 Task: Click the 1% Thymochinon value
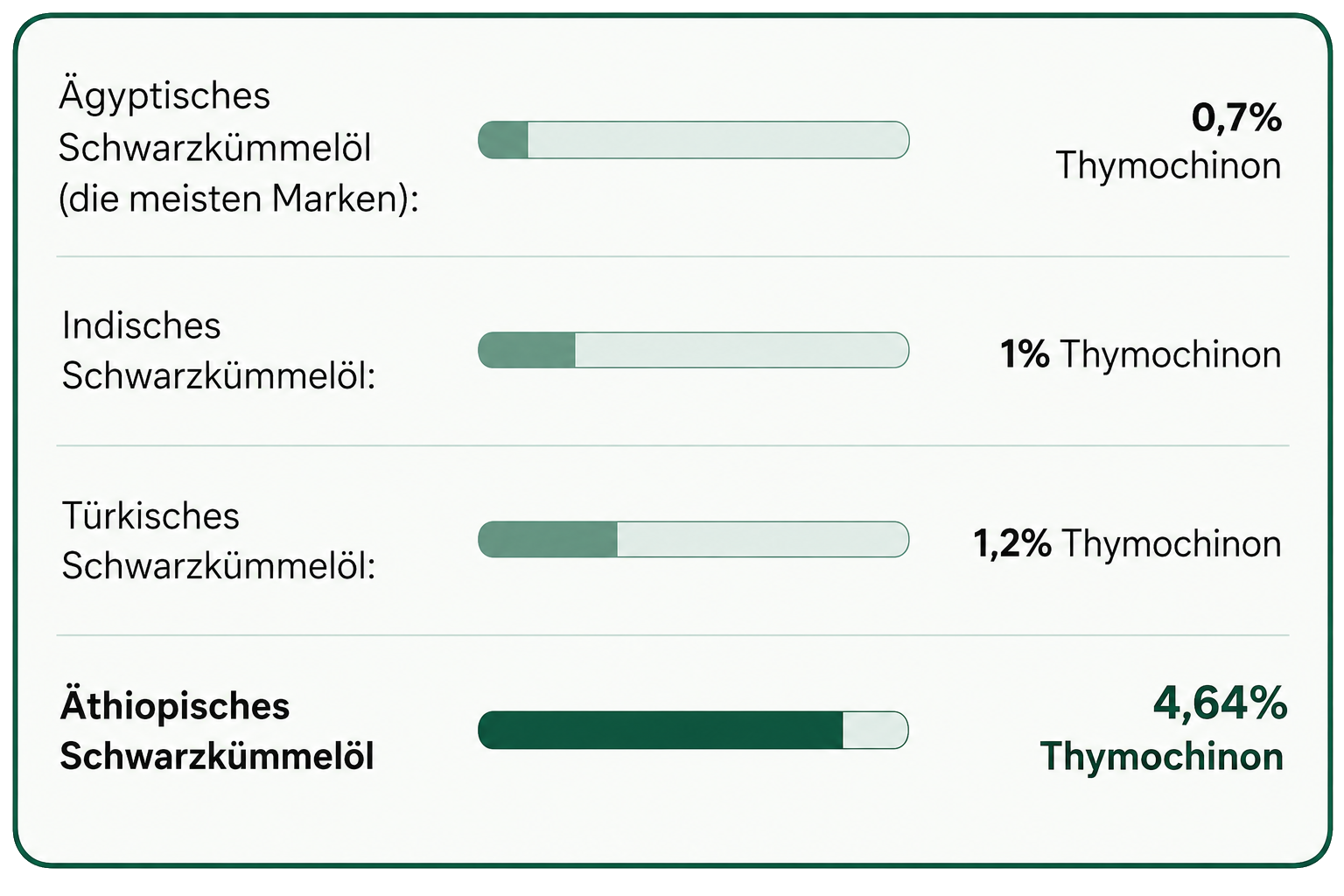click(x=1141, y=354)
